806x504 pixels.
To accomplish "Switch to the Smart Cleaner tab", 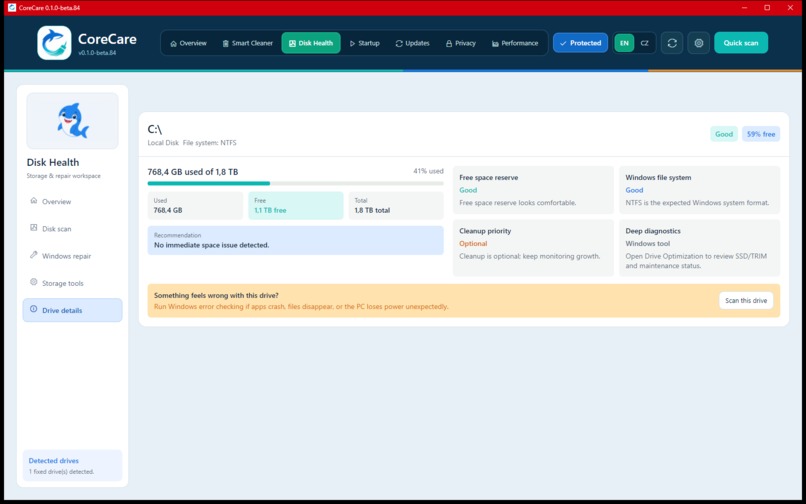I will coord(247,43).
